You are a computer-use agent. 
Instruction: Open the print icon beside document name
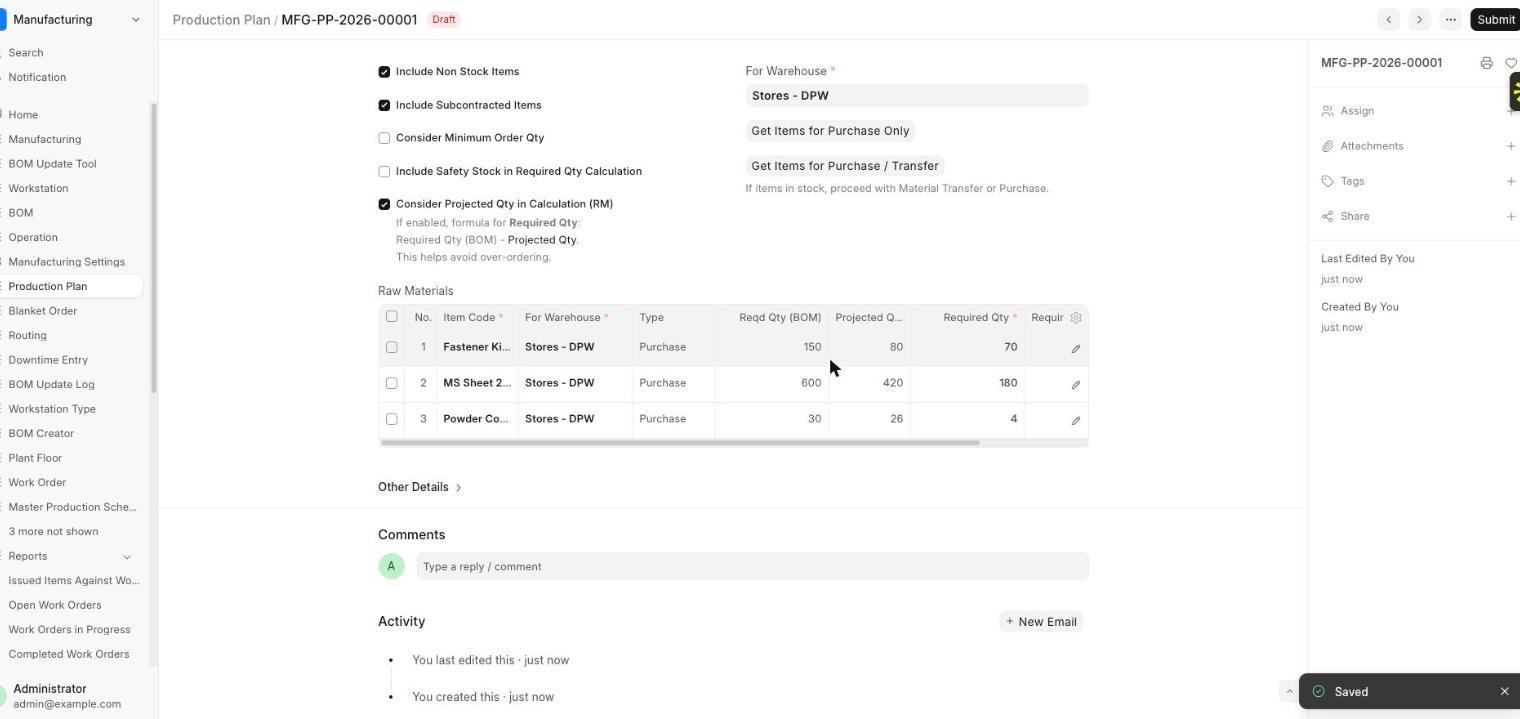click(1486, 63)
